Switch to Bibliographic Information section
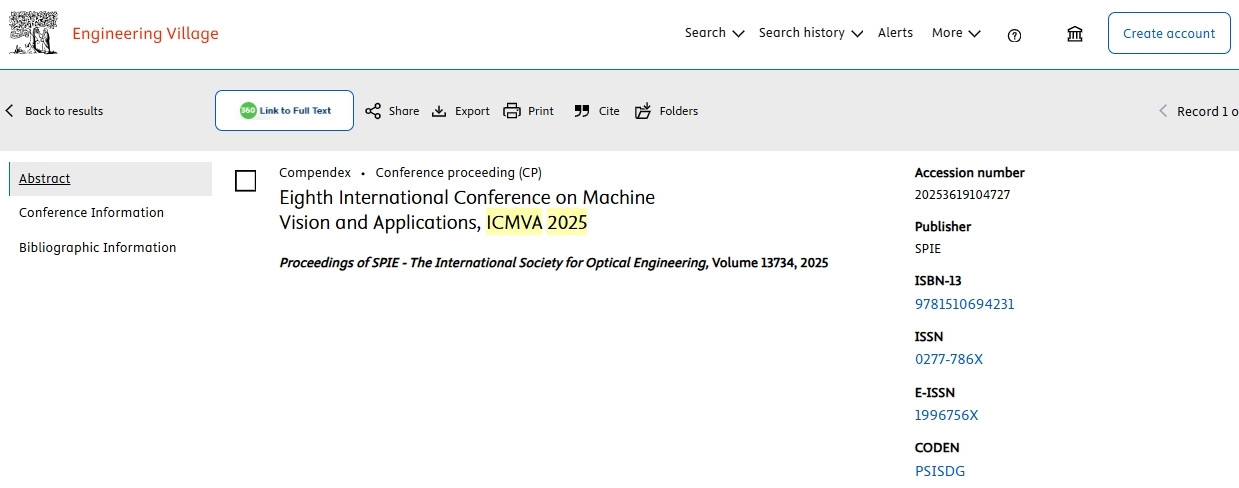This screenshot has height=488, width=1239. click(x=97, y=248)
